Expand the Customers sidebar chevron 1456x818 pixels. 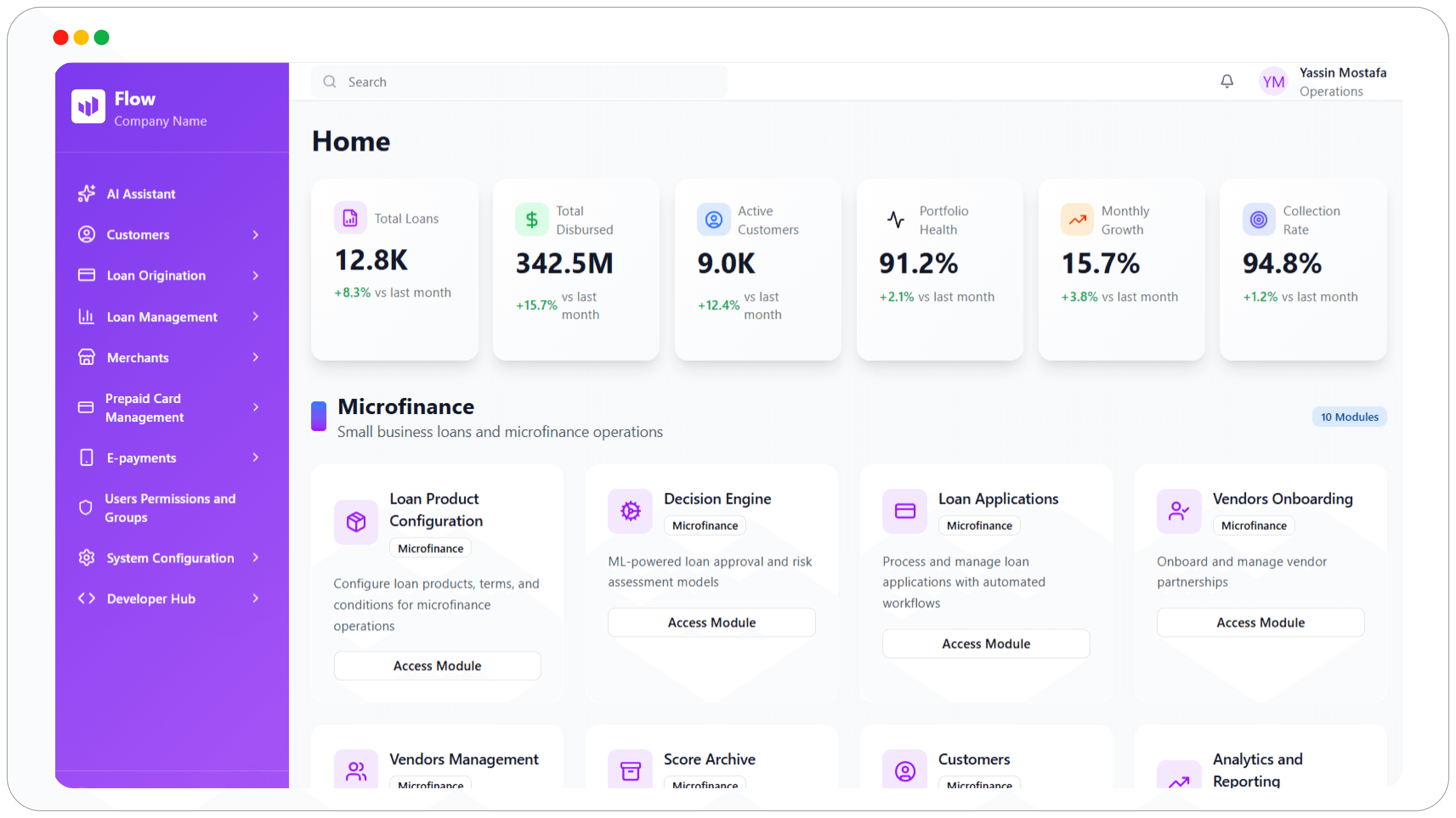(255, 235)
